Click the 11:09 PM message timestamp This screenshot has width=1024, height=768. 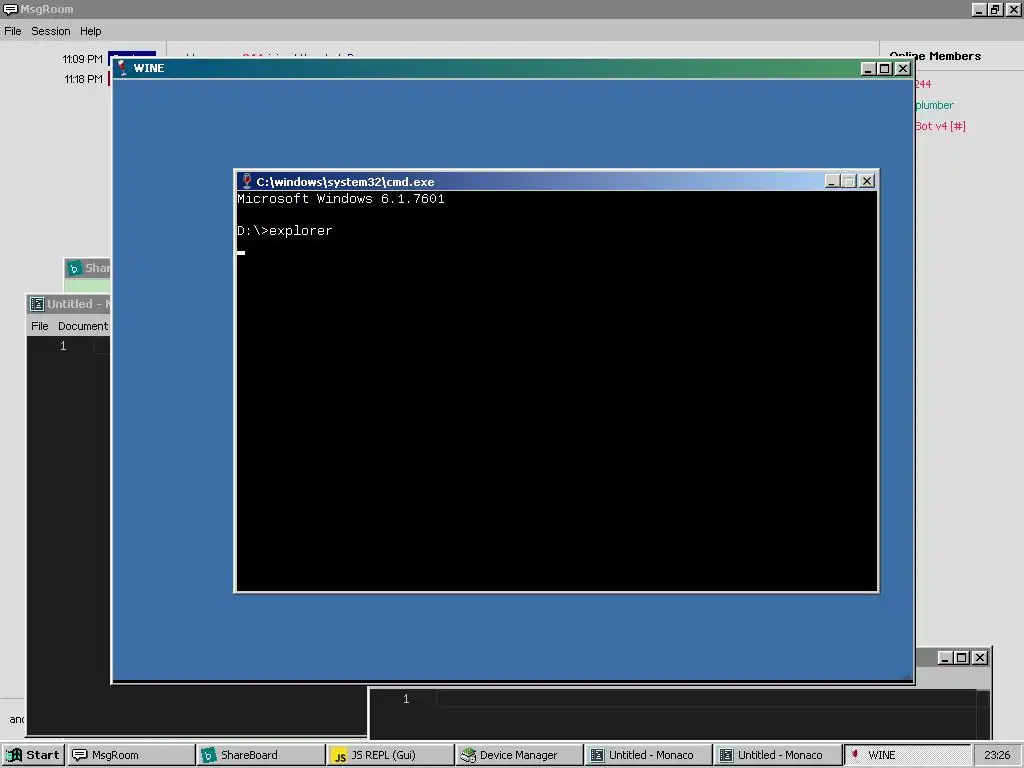[83, 59]
